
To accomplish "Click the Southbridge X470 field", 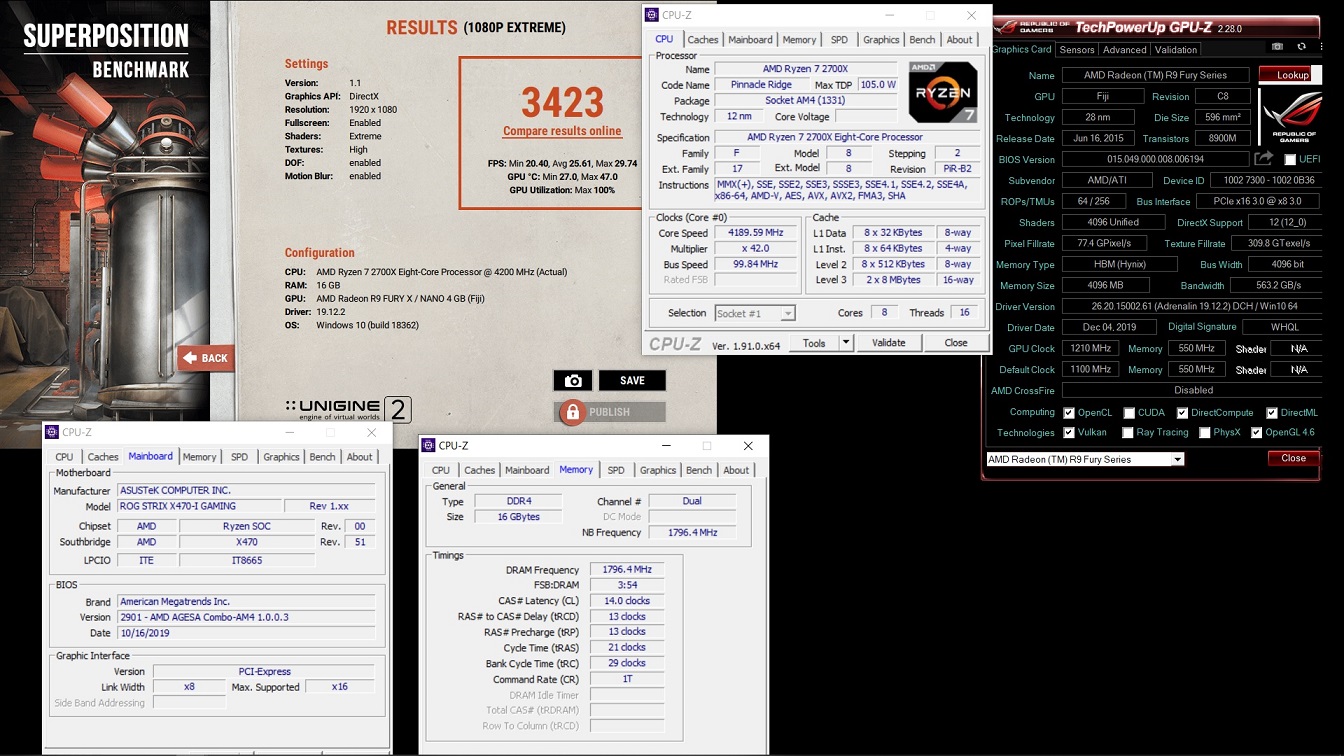I will tap(247, 542).
